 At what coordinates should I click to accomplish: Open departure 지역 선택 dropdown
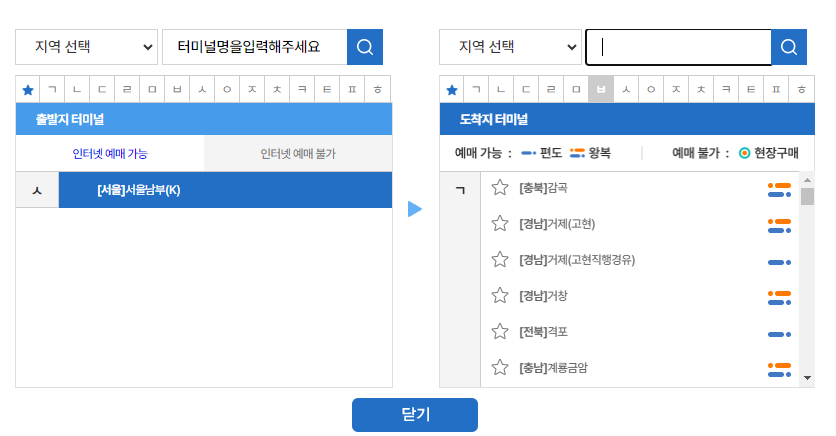86,47
